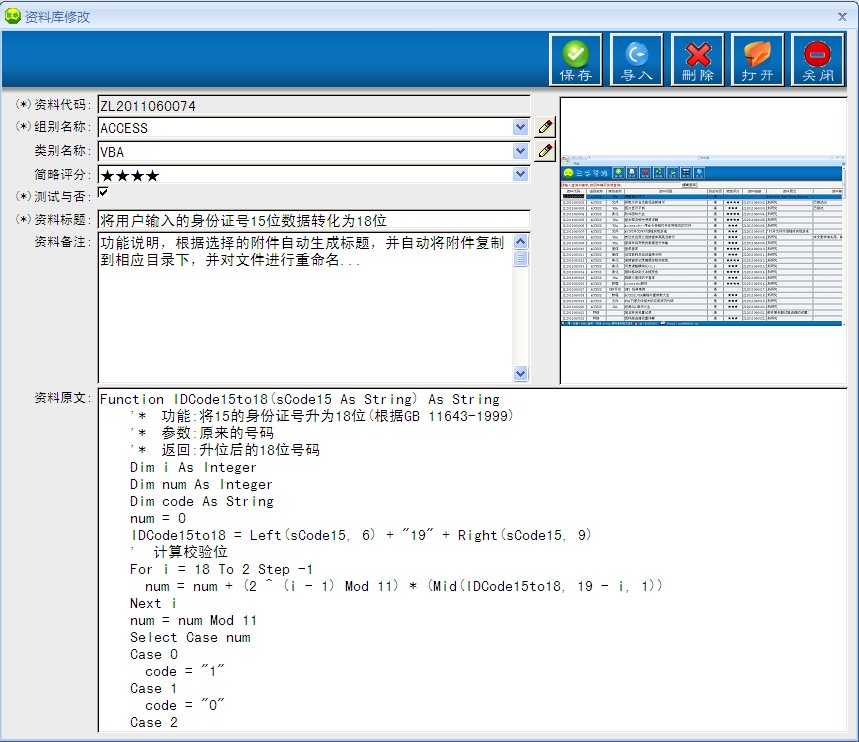Screen dimensions: 859x742
Task: Click the 关闭 (Close) toolbar button
Action: tap(818, 60)
